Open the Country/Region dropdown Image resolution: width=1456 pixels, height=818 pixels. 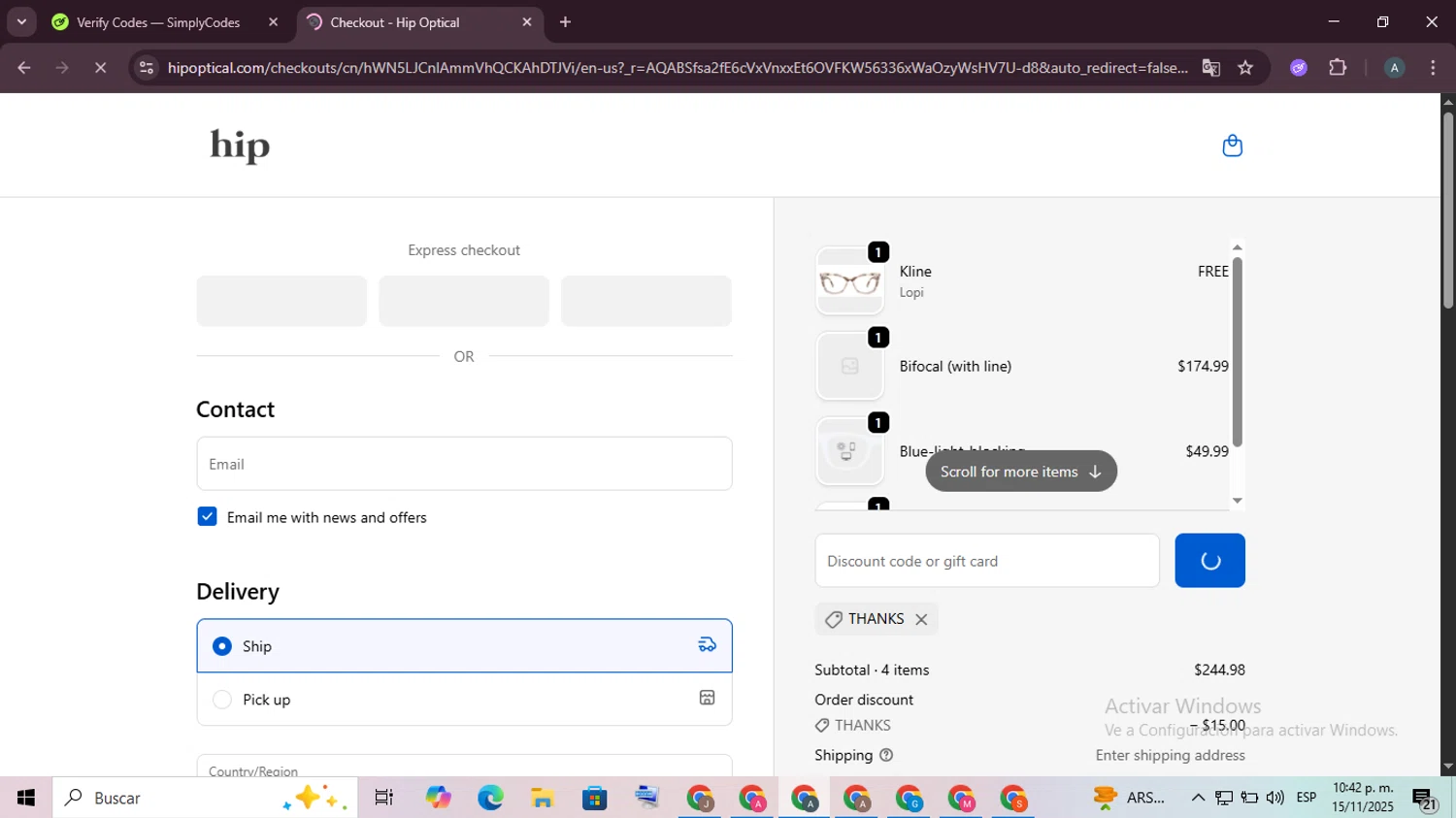tap(464, 766)
